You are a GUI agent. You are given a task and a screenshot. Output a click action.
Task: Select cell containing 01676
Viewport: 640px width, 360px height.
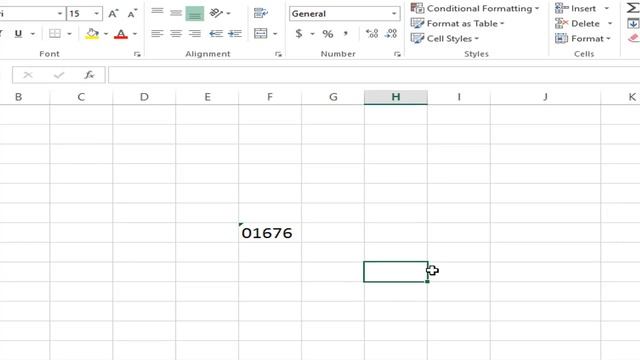pyautogui.click(x=270, y=233)
